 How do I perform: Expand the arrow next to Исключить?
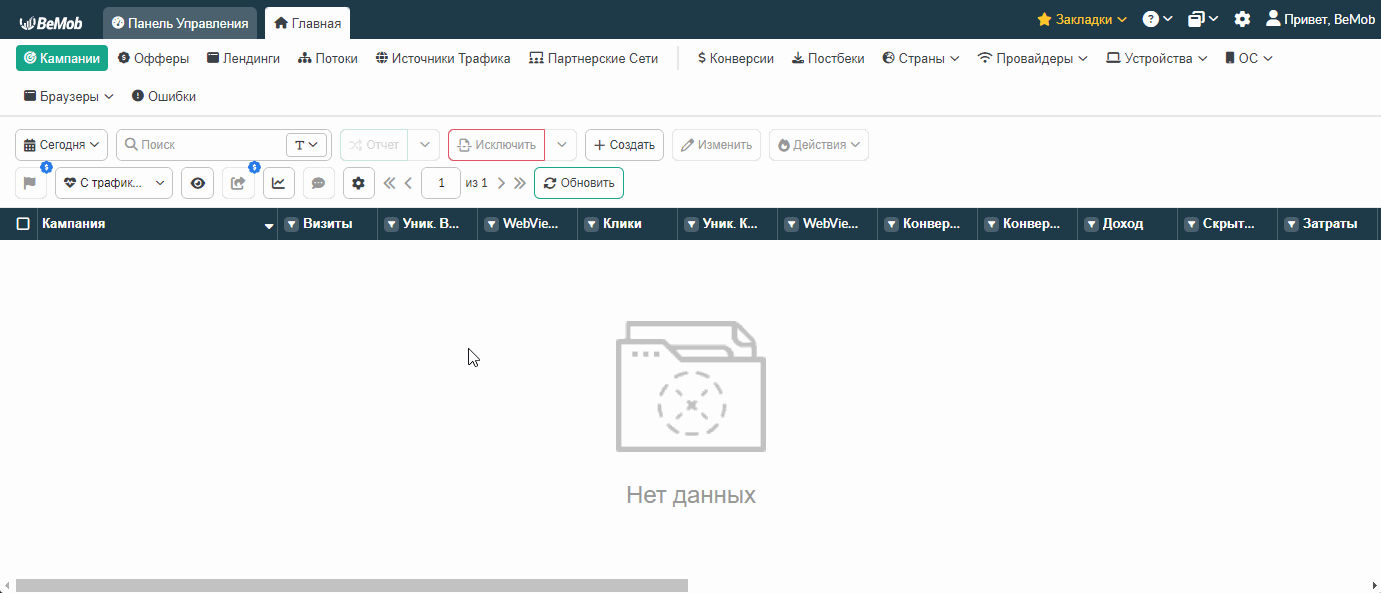click(561, 145)
